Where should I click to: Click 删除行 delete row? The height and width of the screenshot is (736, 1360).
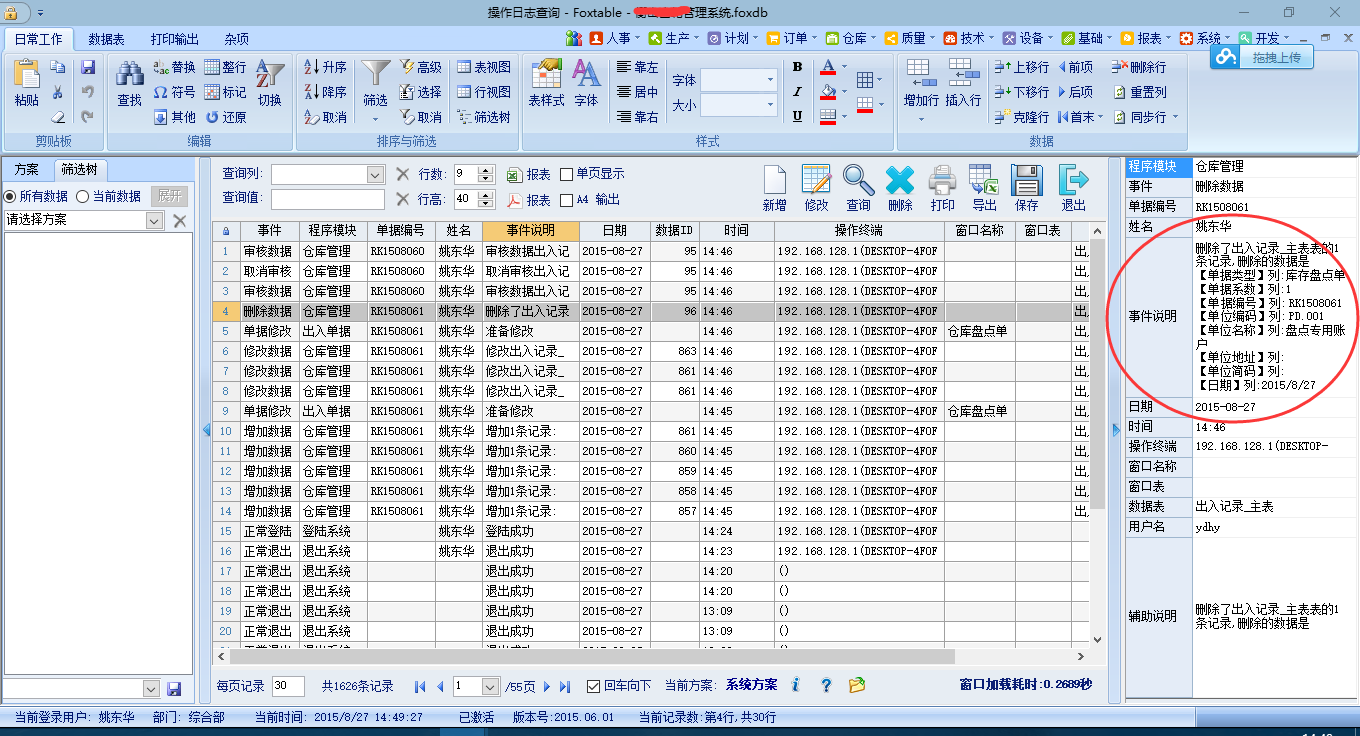pyautogui.click(x=1138, y=67)
